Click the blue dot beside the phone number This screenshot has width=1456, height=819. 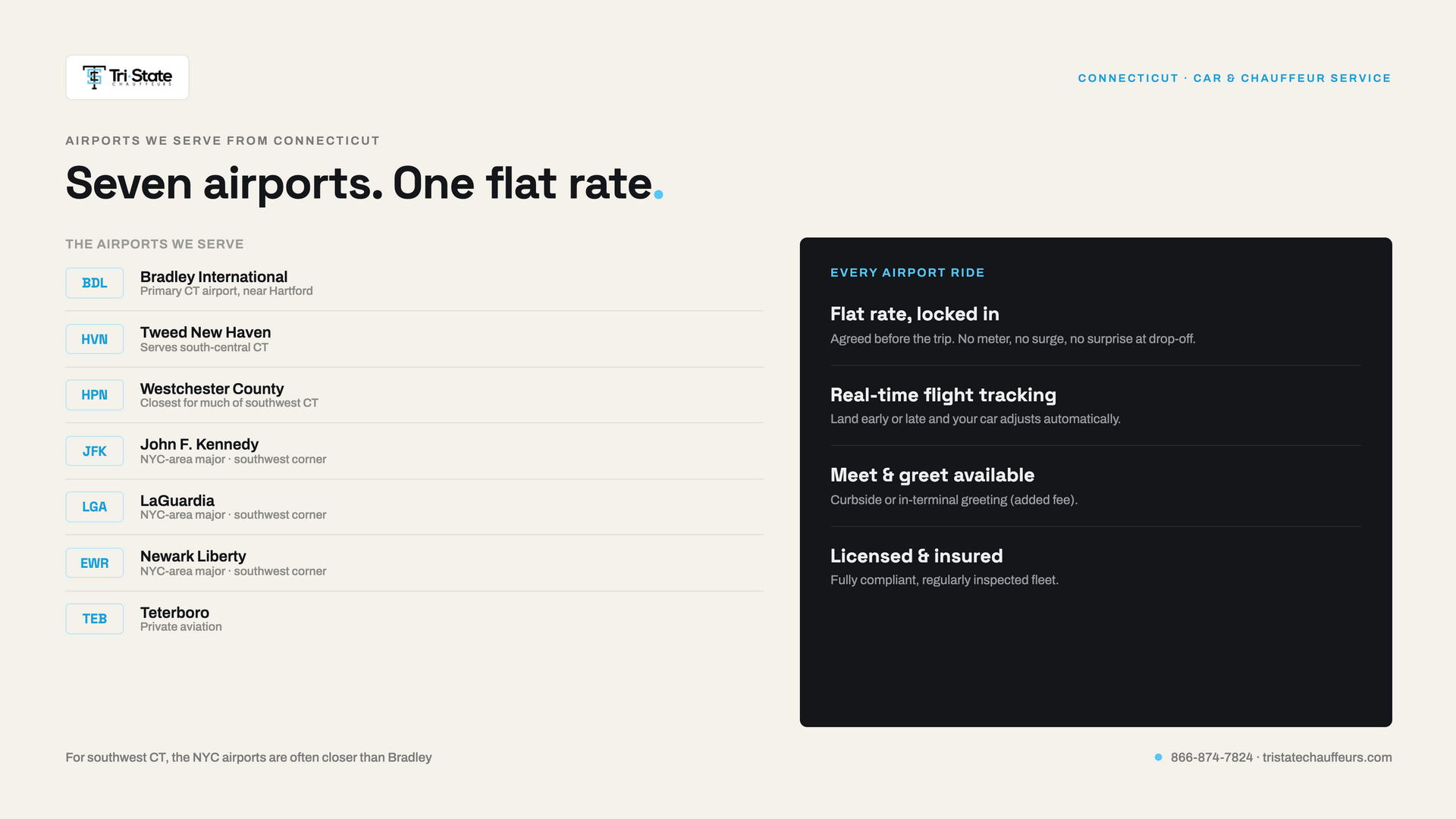tap(1158, 757)
